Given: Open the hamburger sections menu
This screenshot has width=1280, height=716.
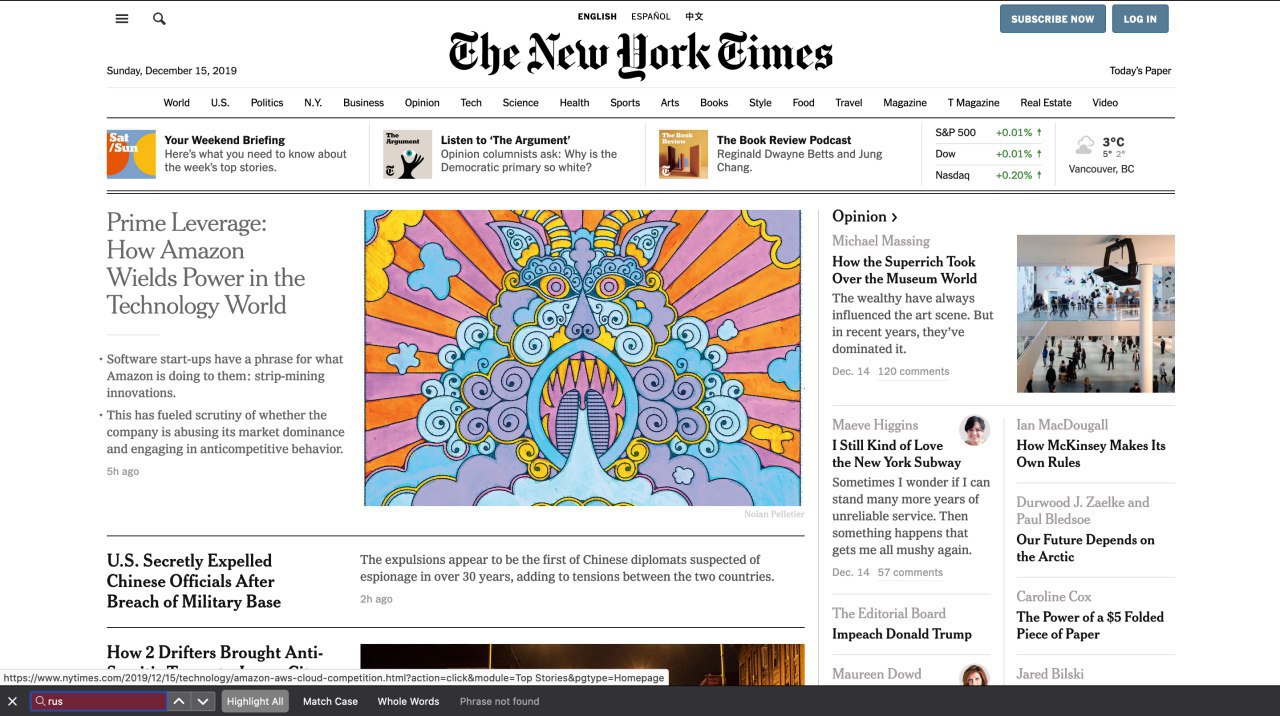Looking at the screenshot, I should (122, 19).
